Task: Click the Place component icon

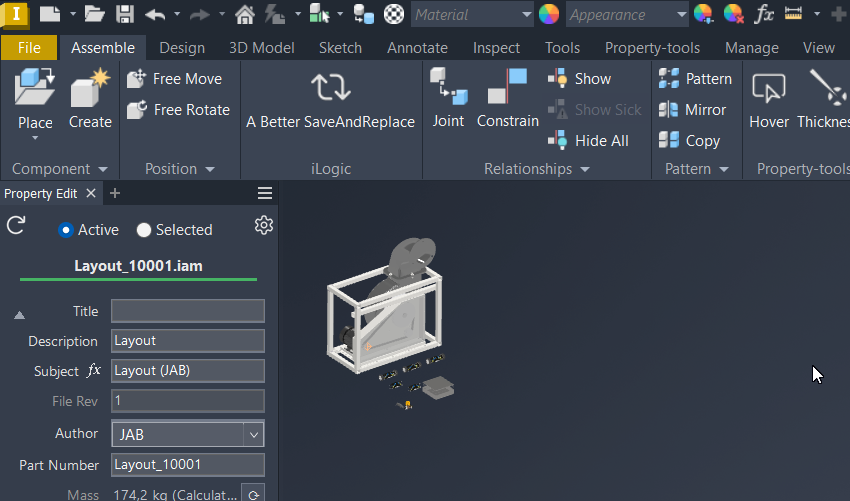Action: coord(35,87)
